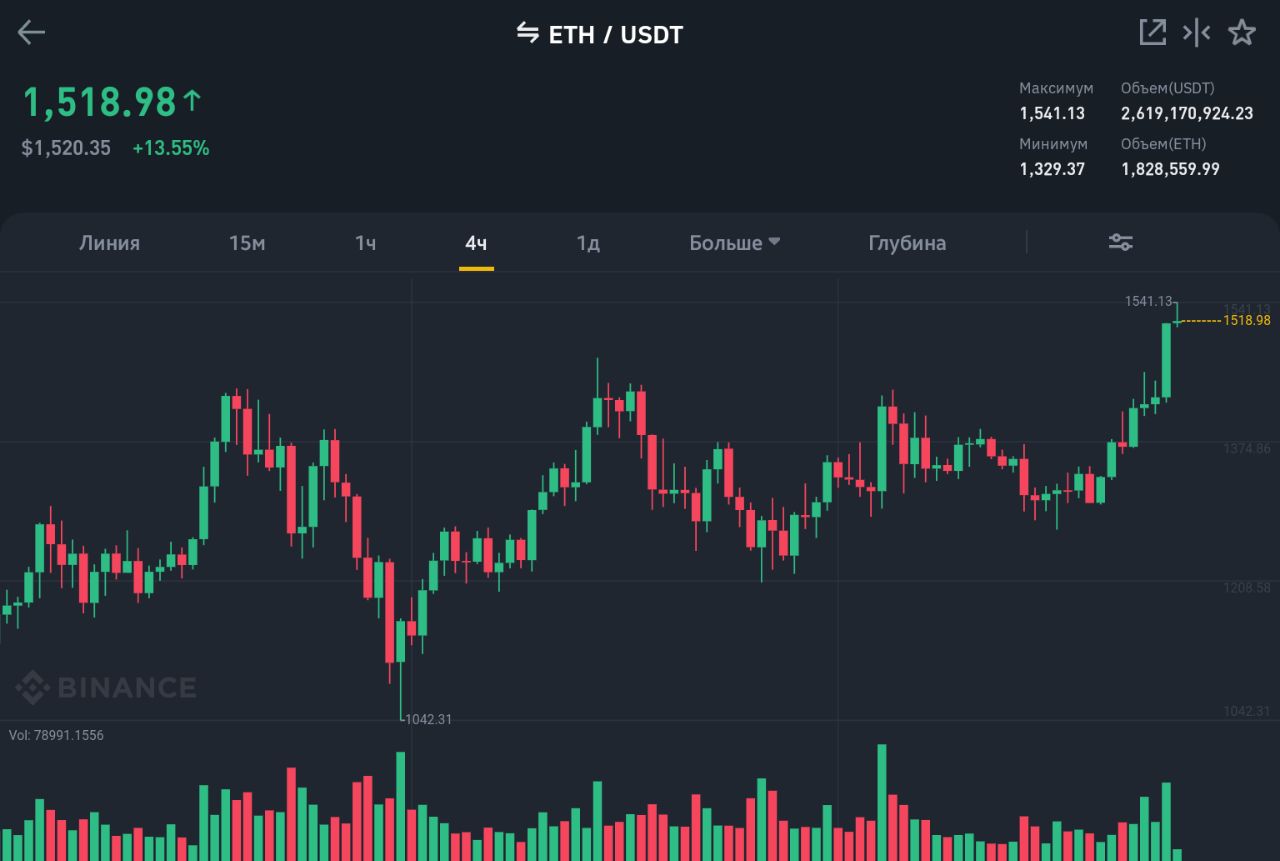Add ETH/USDT to favorites star
1280x861 pixels.
tap(1242, 32)
